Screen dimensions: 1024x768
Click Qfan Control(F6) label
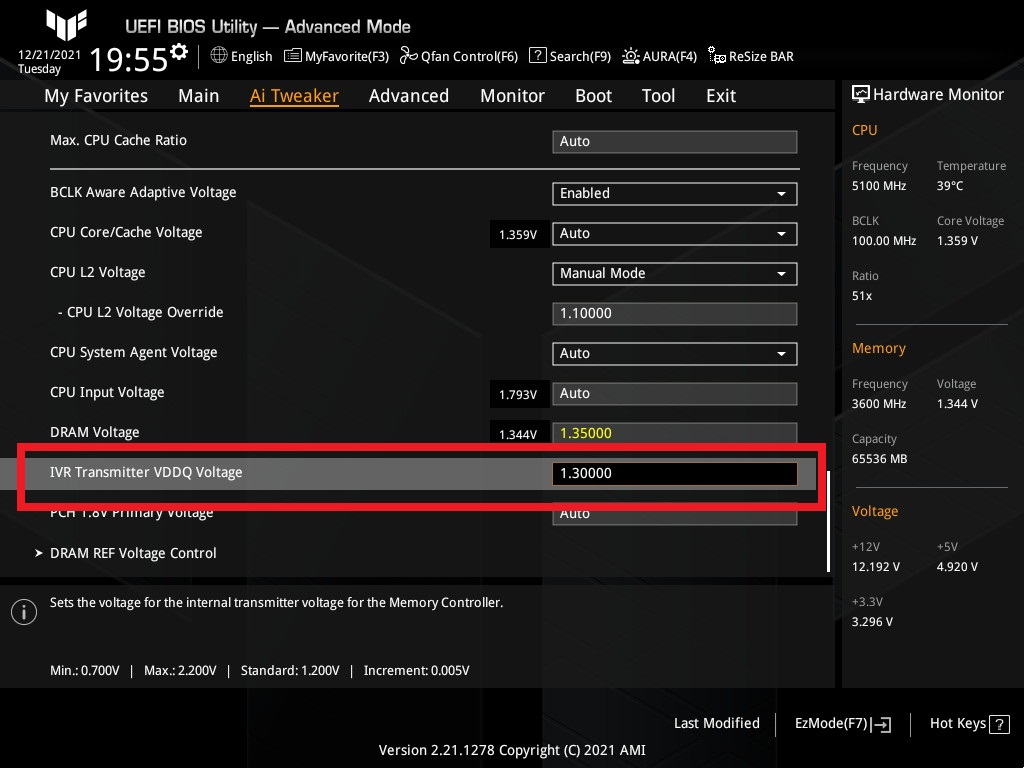pyautogui.click(x=470, y=56)
